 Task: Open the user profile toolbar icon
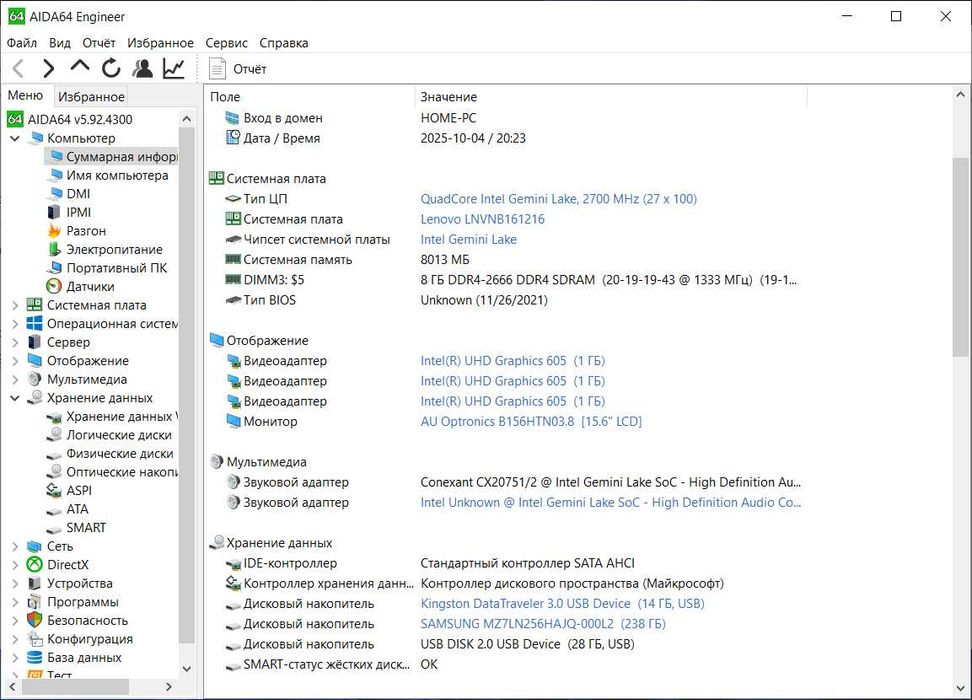click(x=143, y=69)
